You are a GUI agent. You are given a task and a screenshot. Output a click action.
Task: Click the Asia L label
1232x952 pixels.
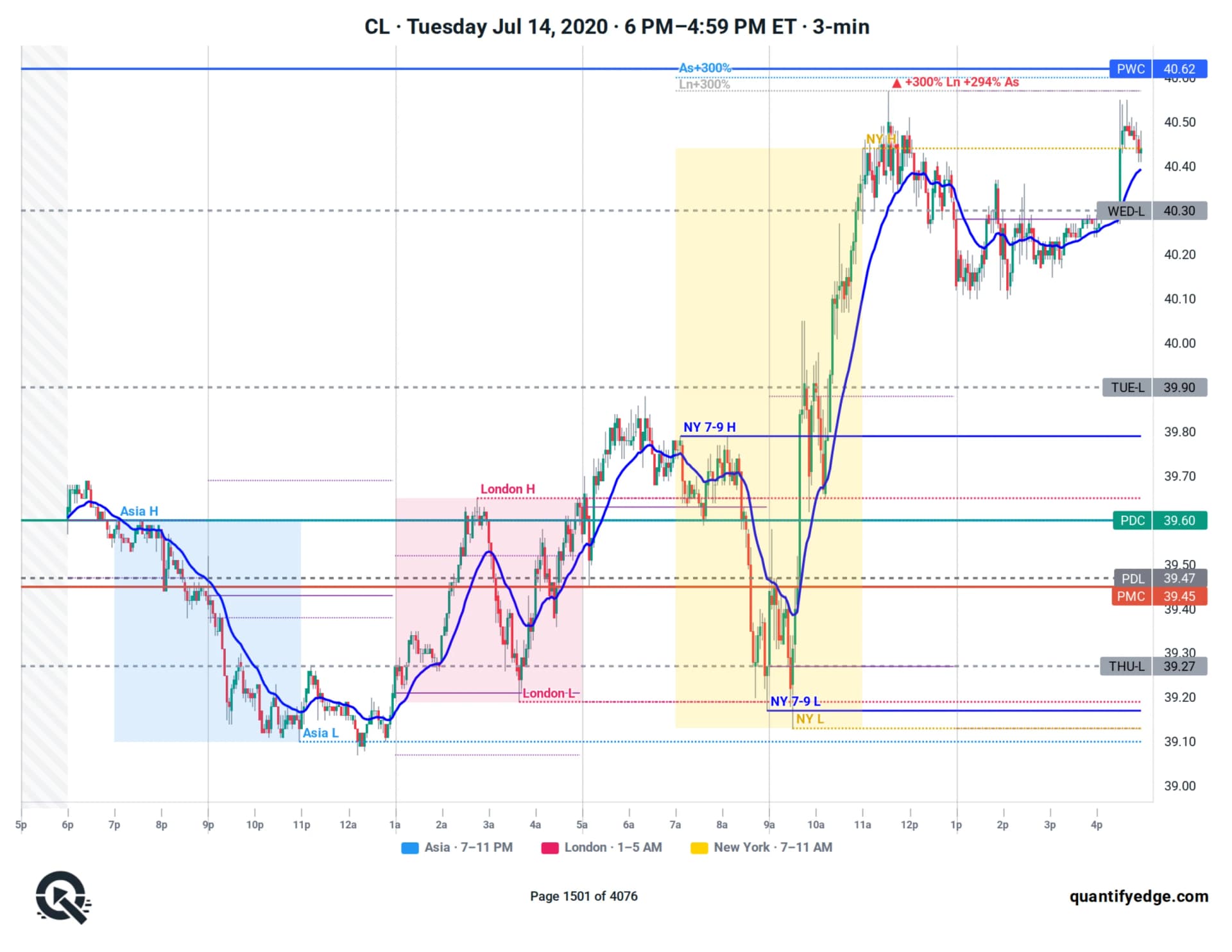click(x=320, y=733)
